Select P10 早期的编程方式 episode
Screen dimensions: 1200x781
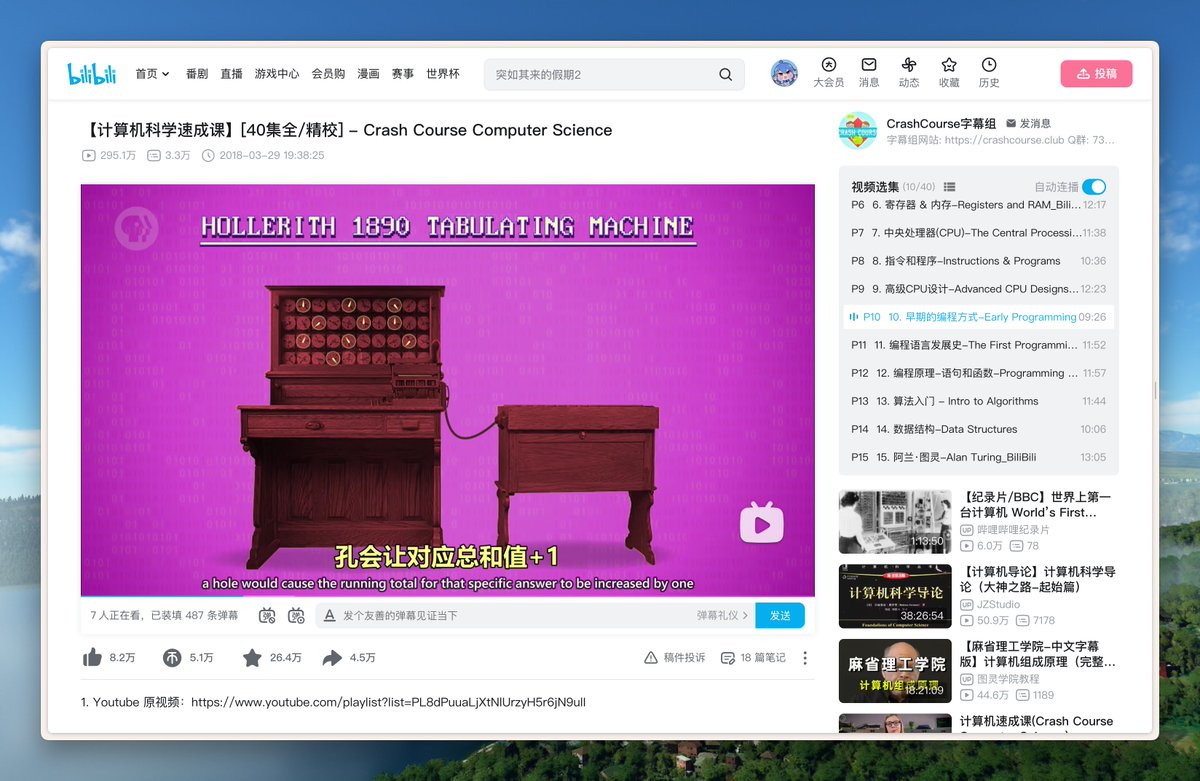pyautogui.click(x=979, y=317)
